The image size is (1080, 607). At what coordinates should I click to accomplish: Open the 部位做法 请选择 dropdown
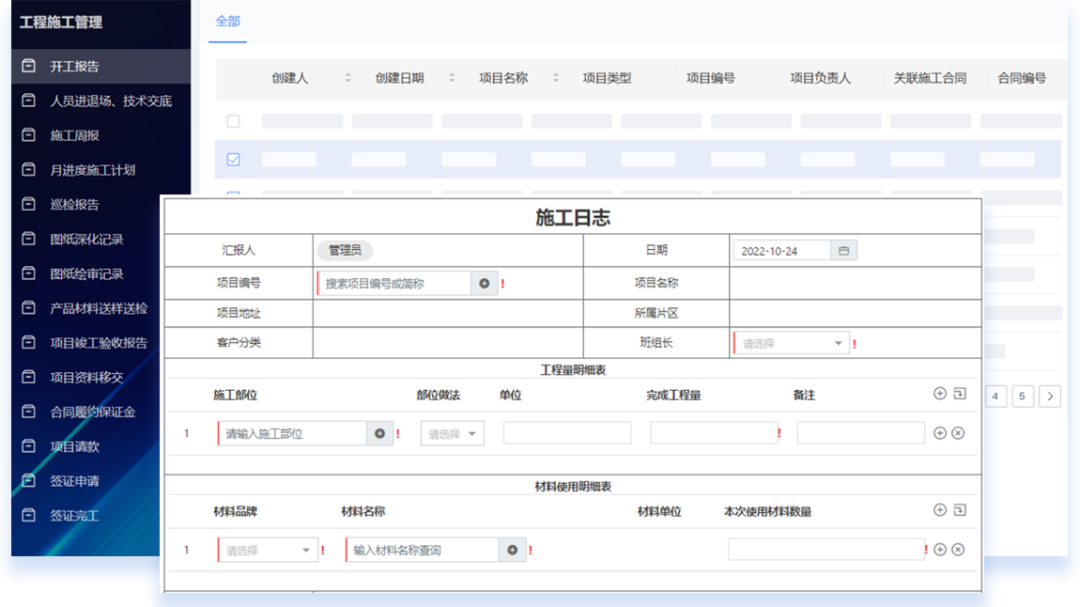(451, 433)
